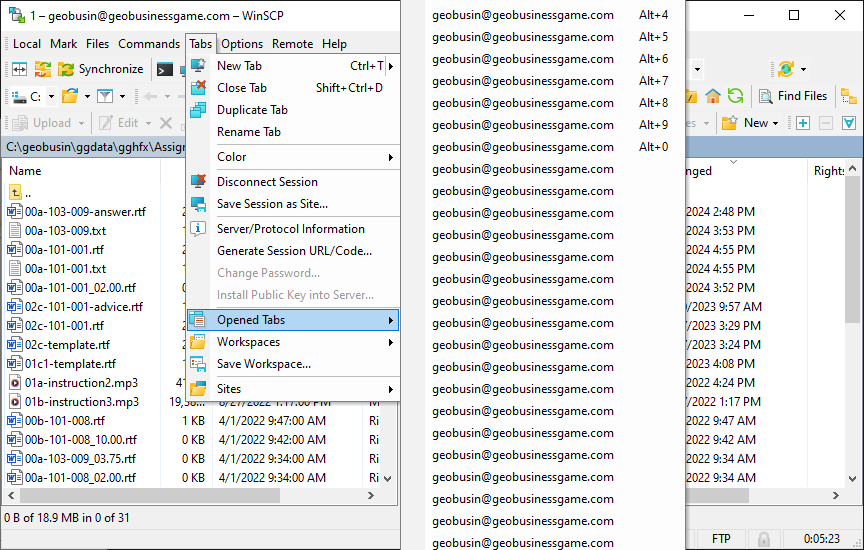Click the remote directory tree icon
Screen dimensions: 864x550
point(849,96)
